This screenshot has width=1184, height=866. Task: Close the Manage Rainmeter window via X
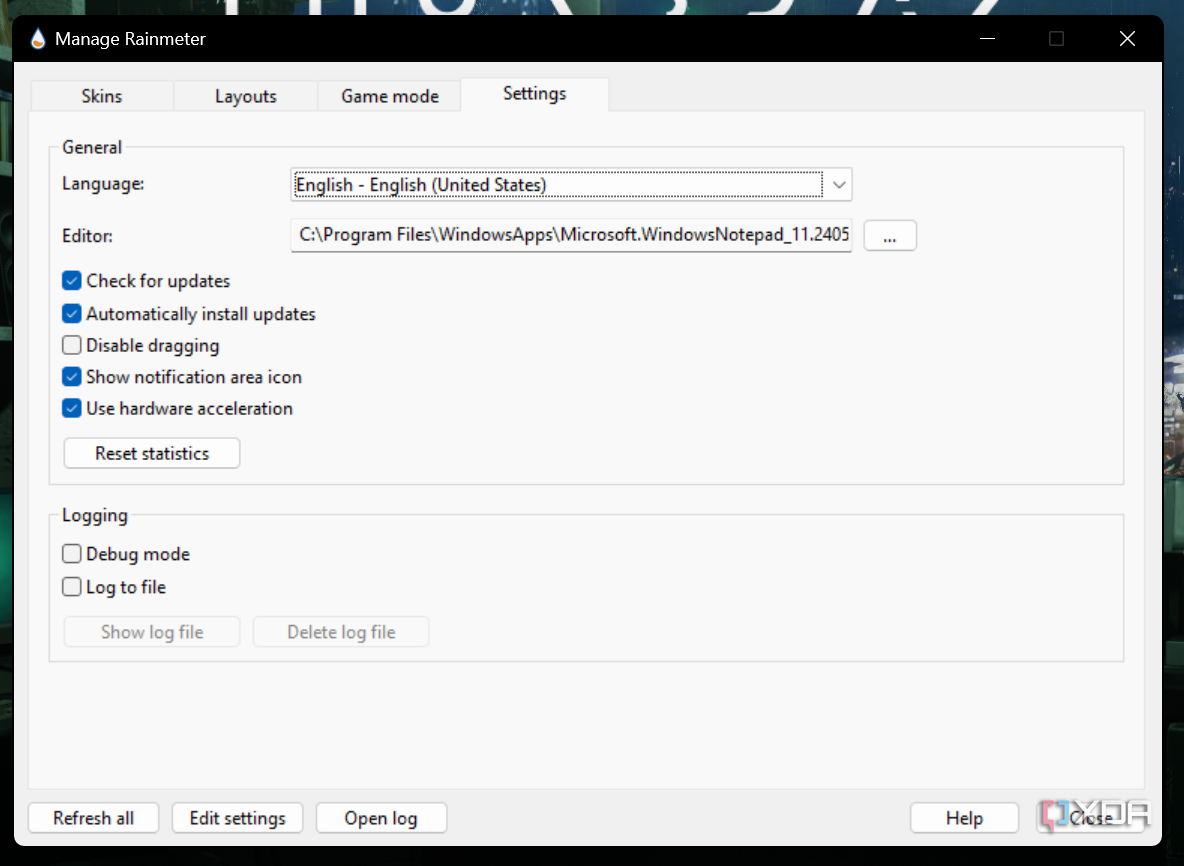(1127, 39)
